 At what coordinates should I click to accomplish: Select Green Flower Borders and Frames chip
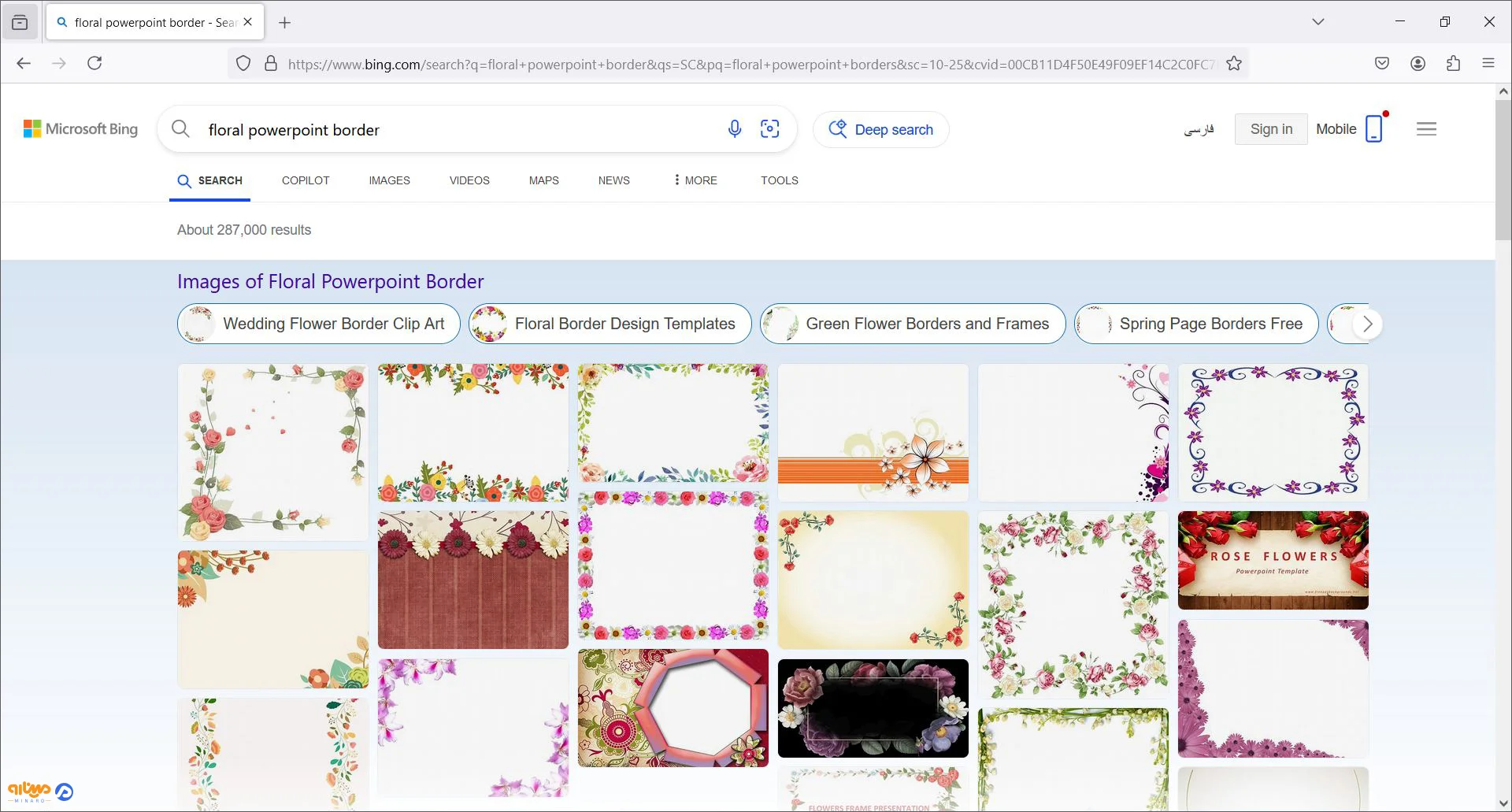913,324
